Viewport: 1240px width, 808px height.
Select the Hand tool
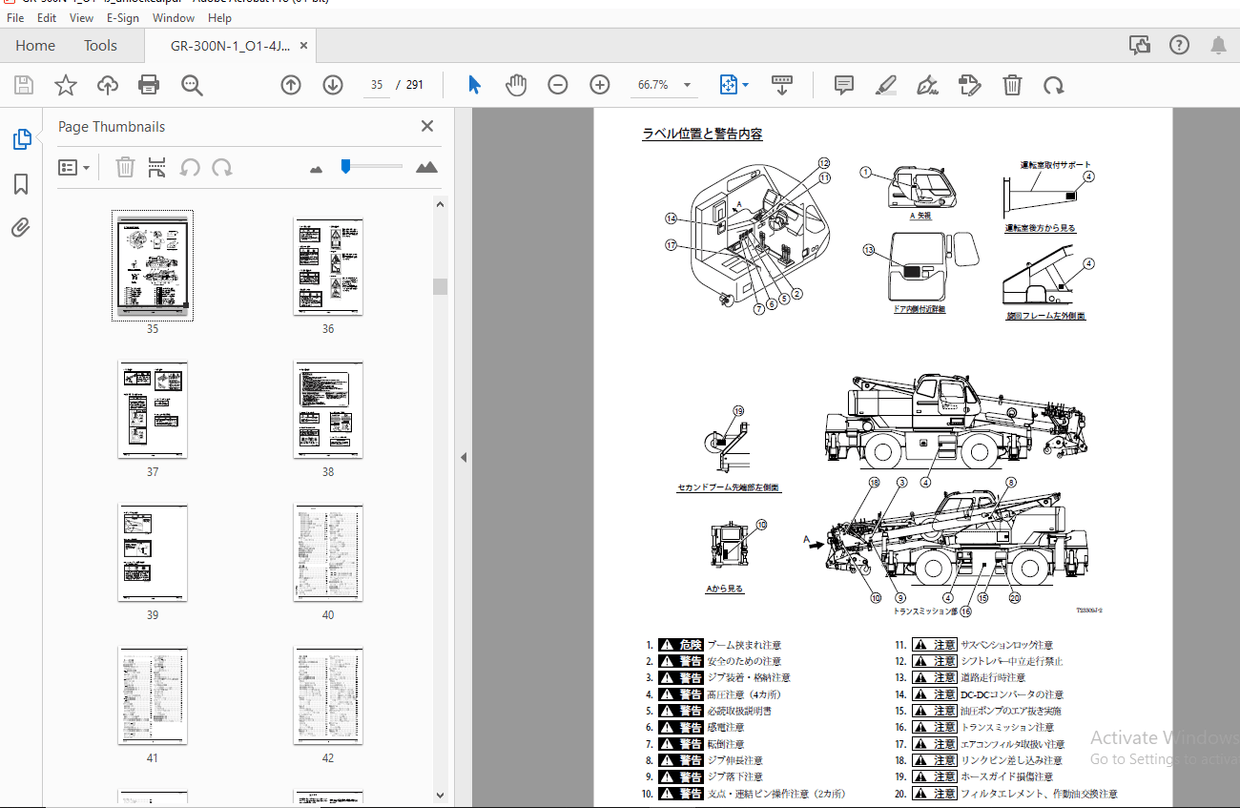[x=517, y=85]
